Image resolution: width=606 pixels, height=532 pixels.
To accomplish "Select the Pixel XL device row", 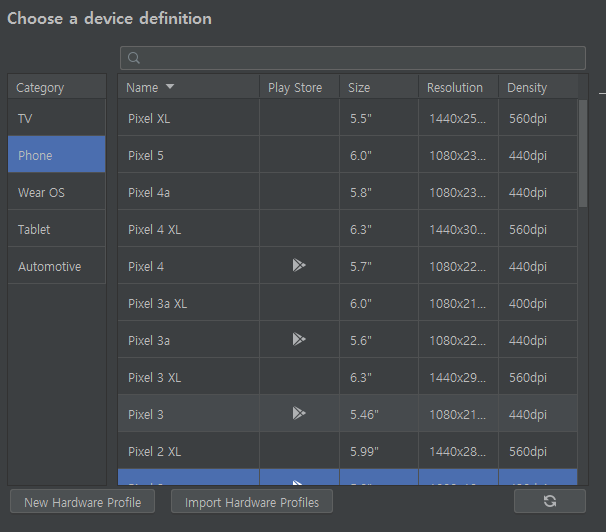I will point(347,117).
